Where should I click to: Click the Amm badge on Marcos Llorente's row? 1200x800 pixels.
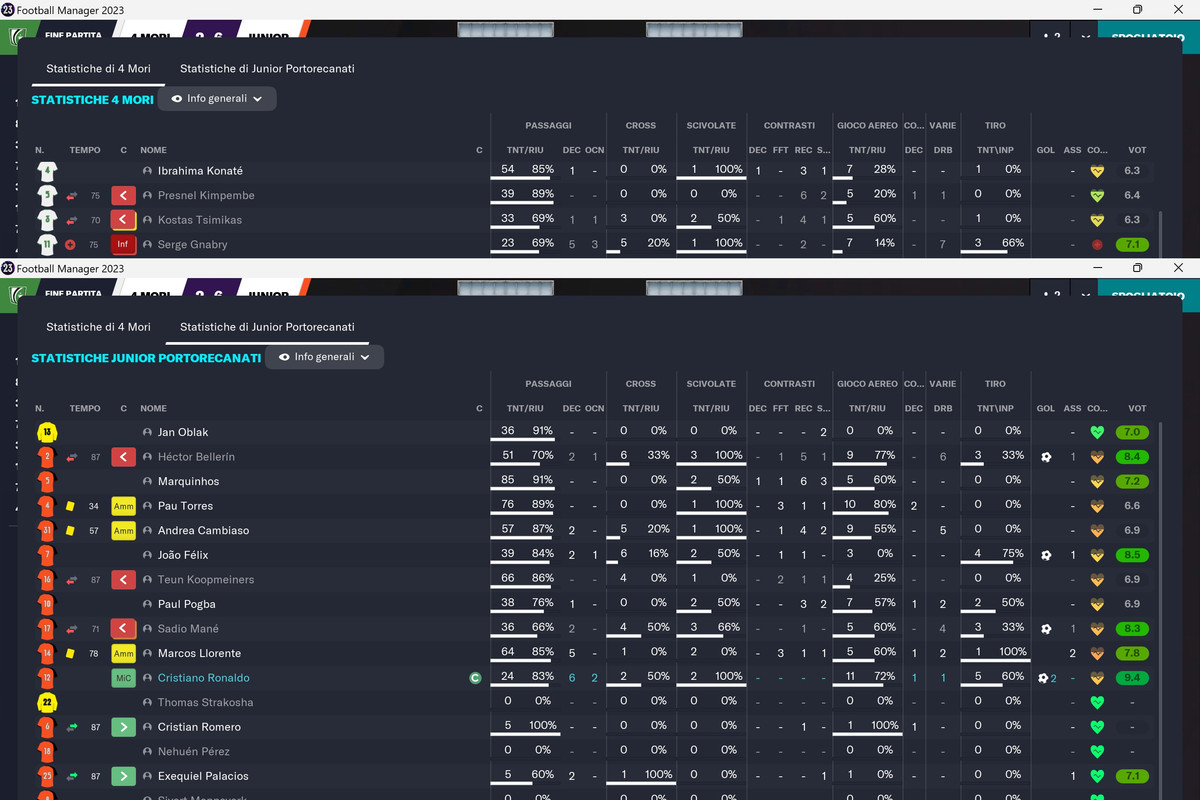pyautogui.click(x=123, y=653)
